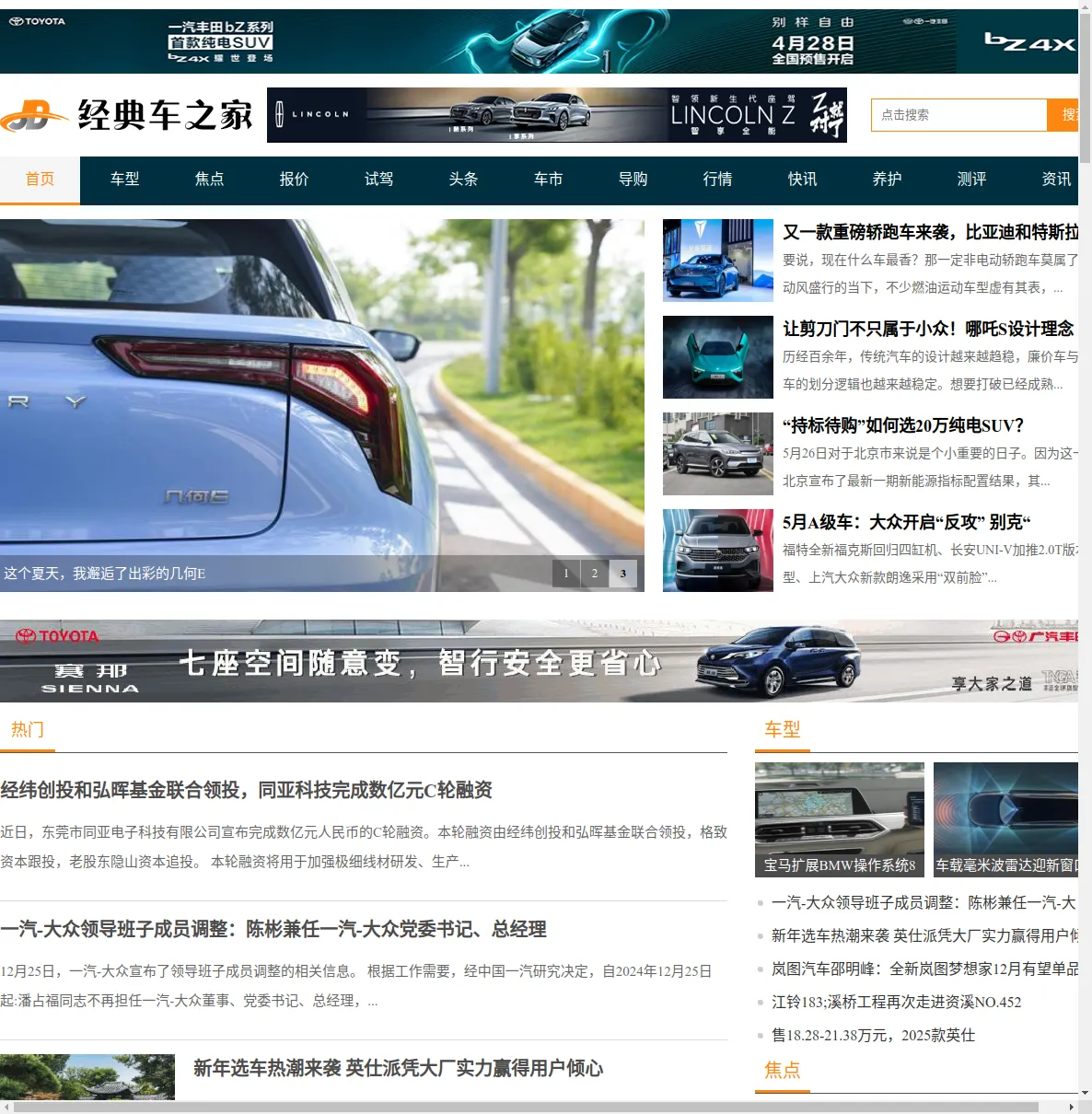The height and width of the screenshot is (1114, 1092).
Task: Read the 5月A级车 大众开启反攻 headline
Action: pos(907,522)
